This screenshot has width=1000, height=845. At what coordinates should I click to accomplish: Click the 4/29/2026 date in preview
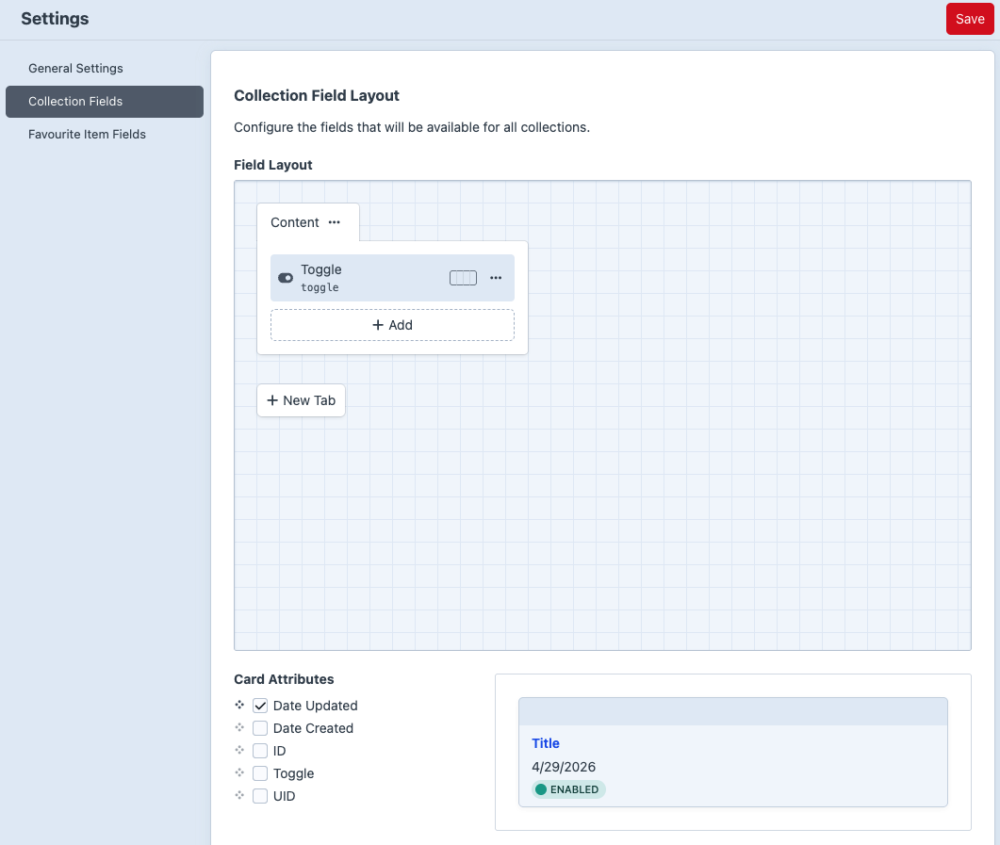[564, 767]
